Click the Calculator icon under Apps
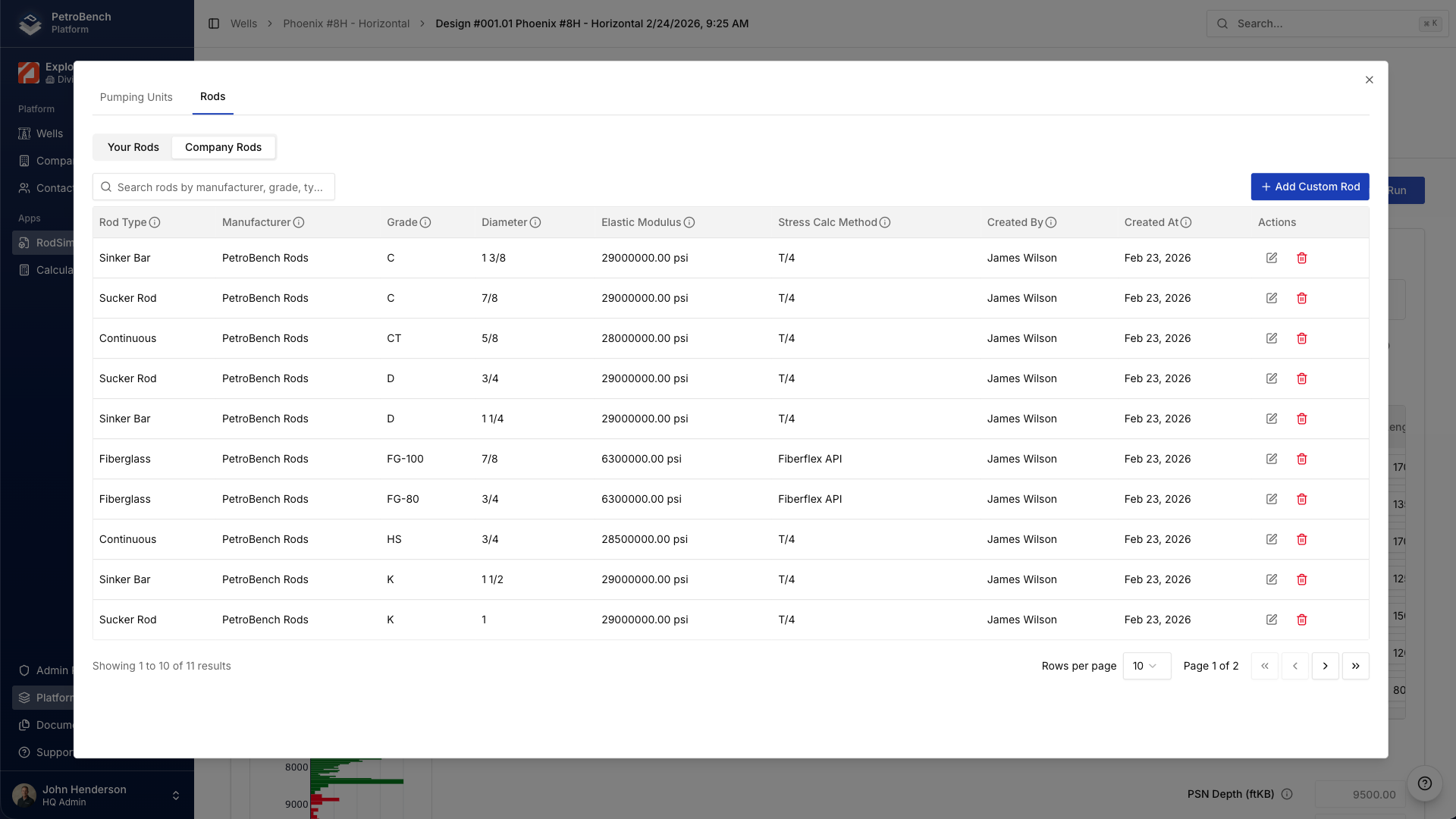 click(x=25, y=270)
